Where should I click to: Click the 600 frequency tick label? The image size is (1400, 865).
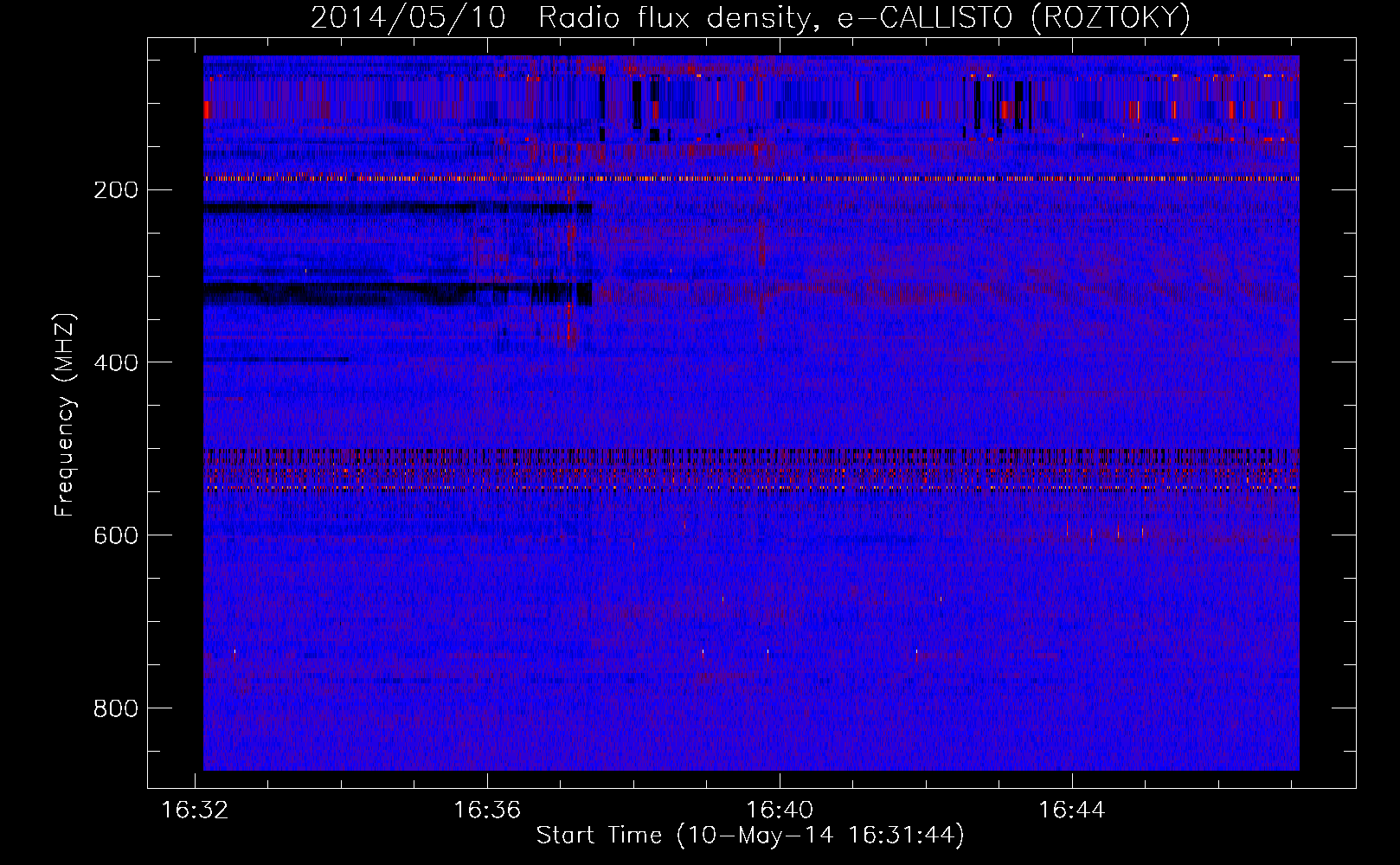pos(116,535)
